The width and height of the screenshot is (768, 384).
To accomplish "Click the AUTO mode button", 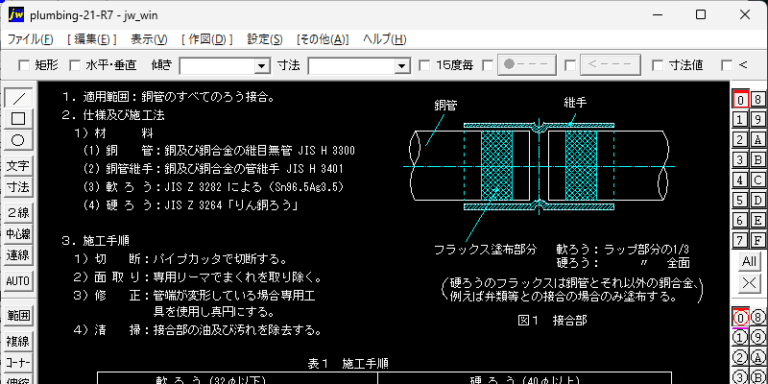I will point(18,281).
